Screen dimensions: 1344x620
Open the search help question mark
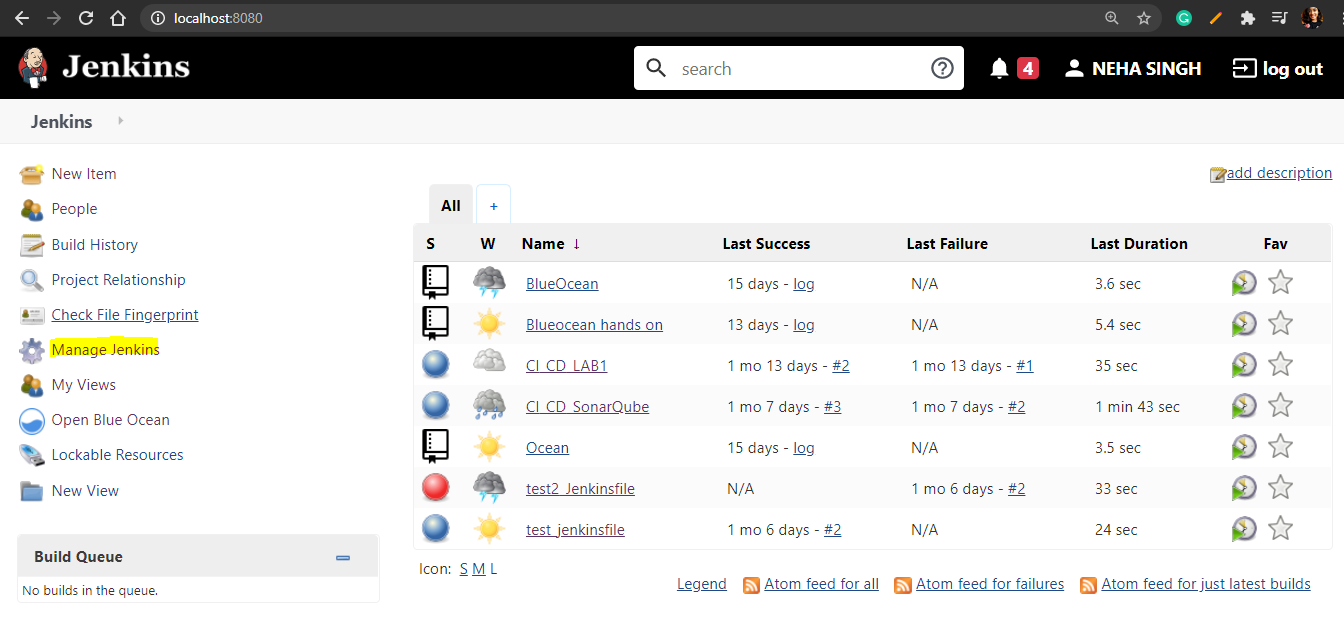point(941,67)
